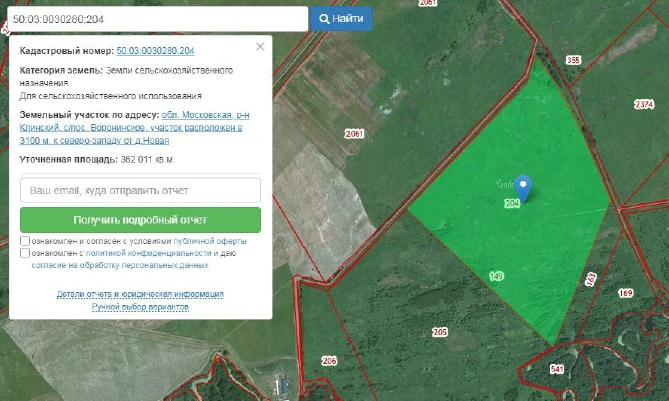This screenshot has height=401, width=669.
Task: Close the parcel info popup
Action: [260, 46]
